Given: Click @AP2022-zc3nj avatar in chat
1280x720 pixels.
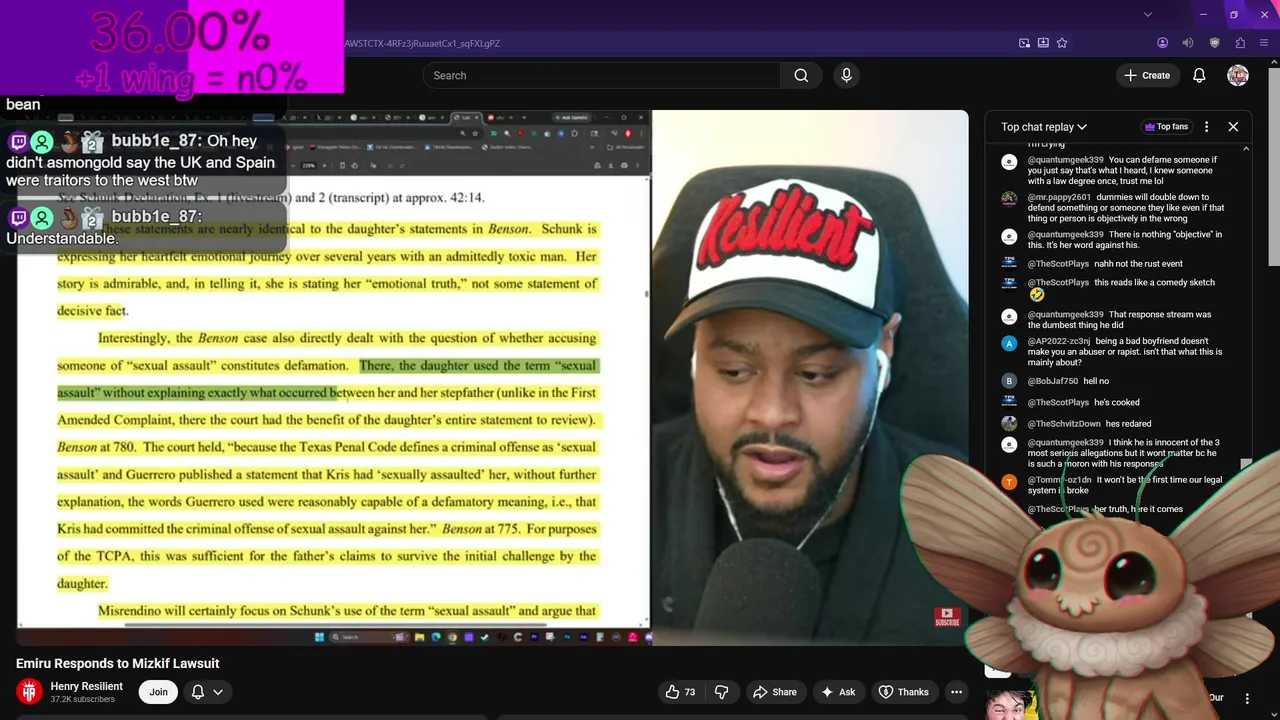Looking at the screenshot, I should (1009, 343).
